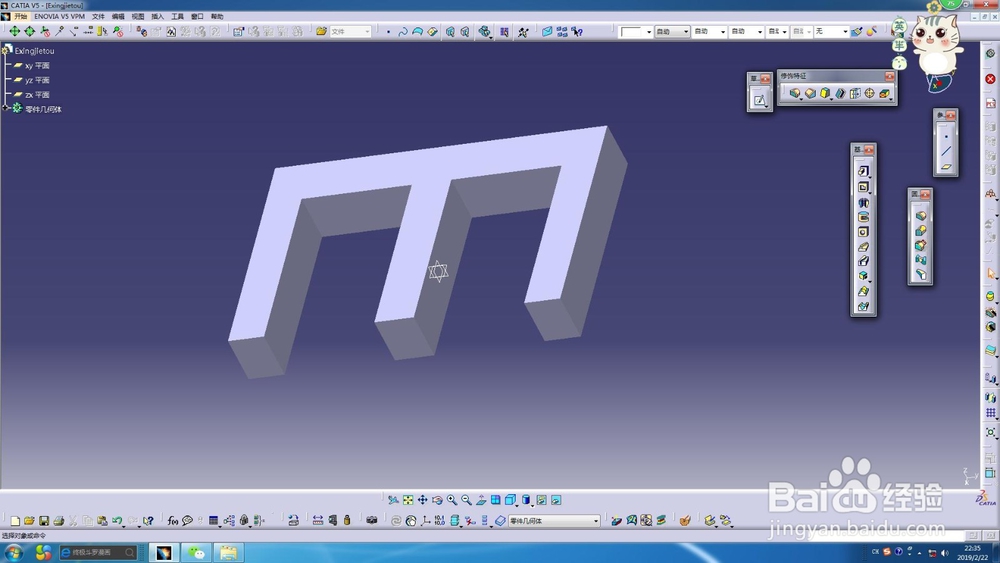This screenshot has height=563, width=1000.
Task: Select the Rib tool icon
Action: [863, 247]
